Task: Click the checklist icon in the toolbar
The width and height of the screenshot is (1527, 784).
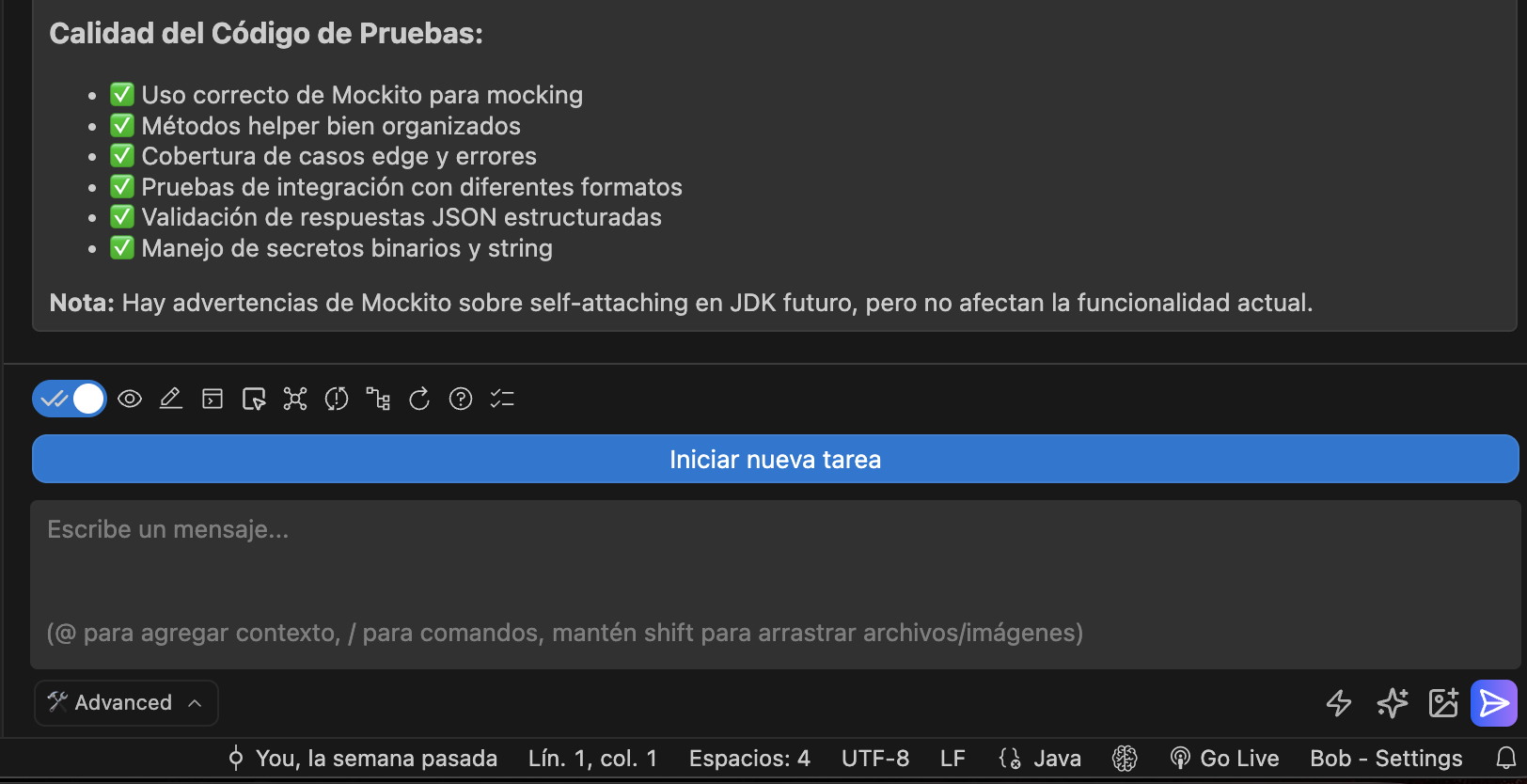Action: pyautogui.click(x=502, y=399)
